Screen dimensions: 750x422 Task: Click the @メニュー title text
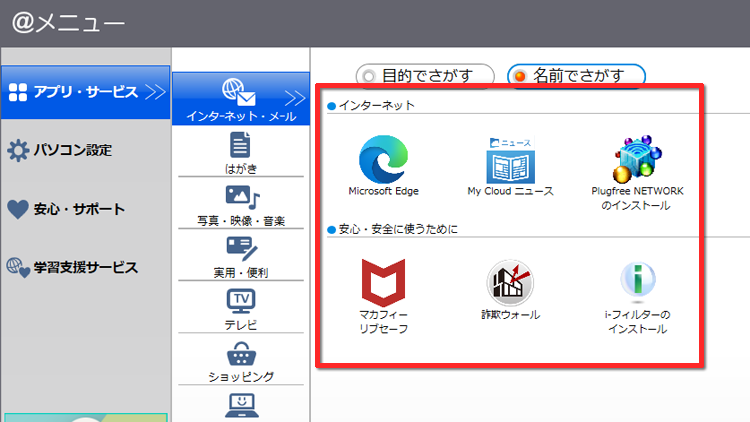68,23
